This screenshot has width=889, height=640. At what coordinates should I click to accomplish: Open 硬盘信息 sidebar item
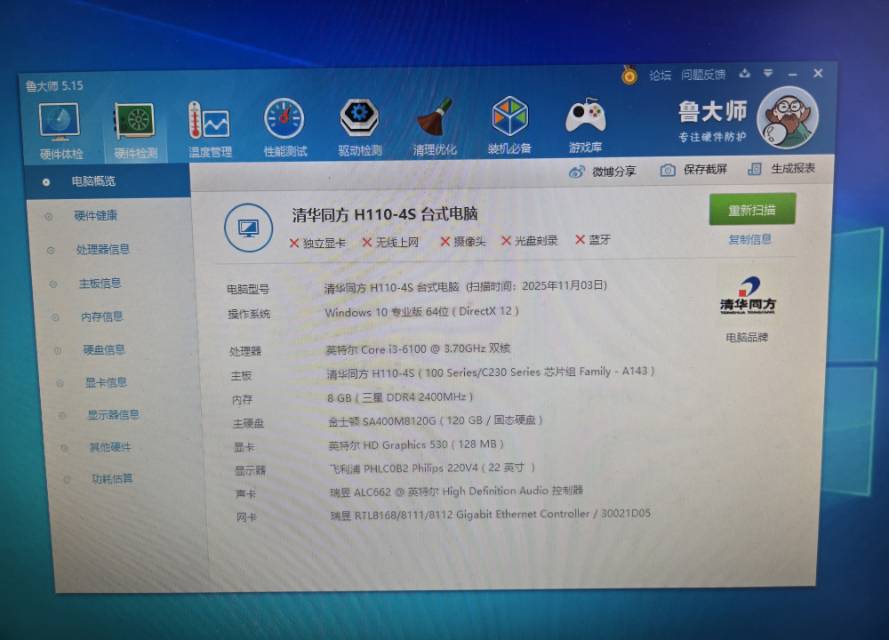(104, 349)
